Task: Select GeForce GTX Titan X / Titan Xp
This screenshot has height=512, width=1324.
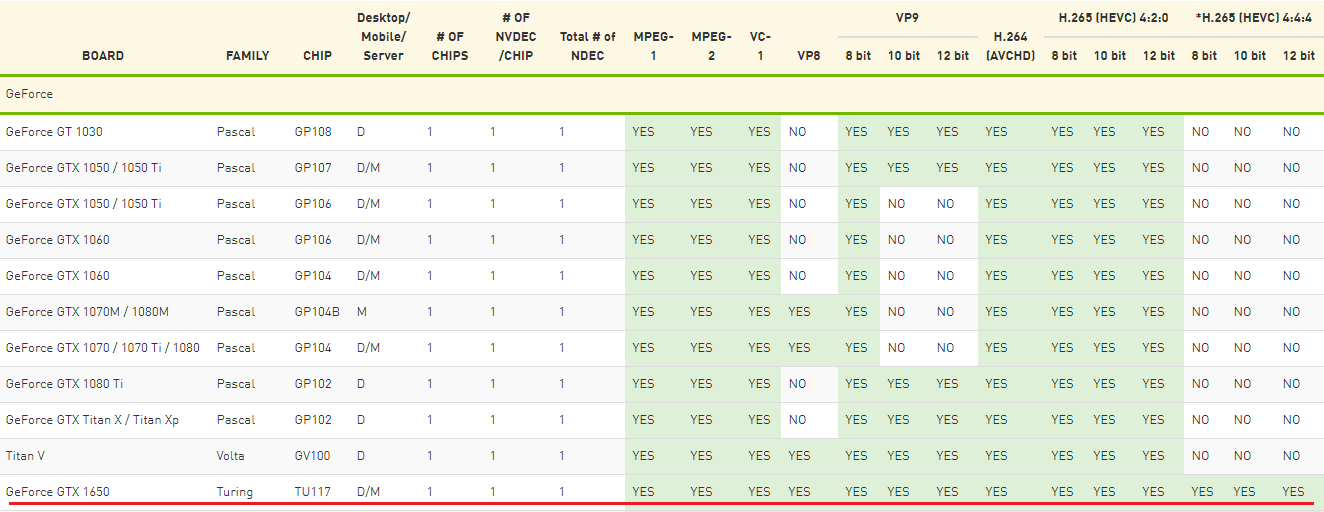Action: pyautogui.click(x=92, y=420)
